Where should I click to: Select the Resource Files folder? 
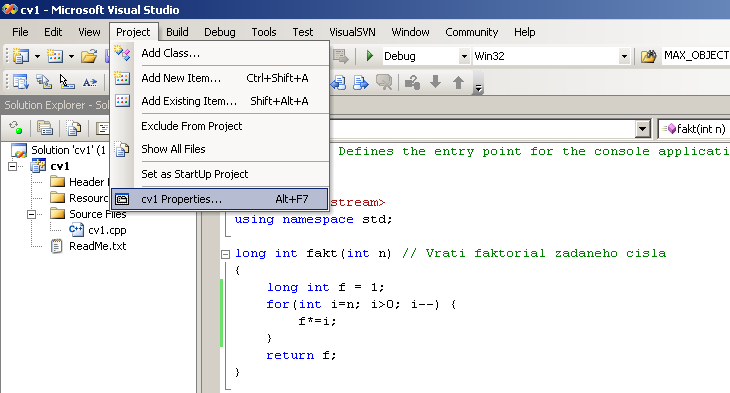point(79,198)
